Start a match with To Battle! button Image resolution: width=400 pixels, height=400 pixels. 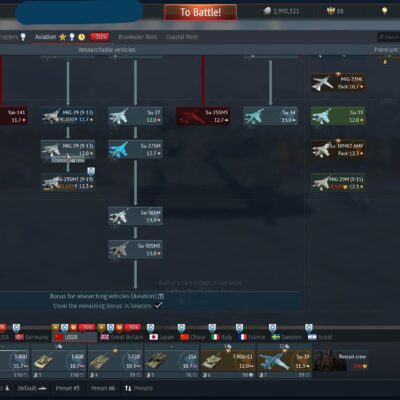(x=200, y=12)
